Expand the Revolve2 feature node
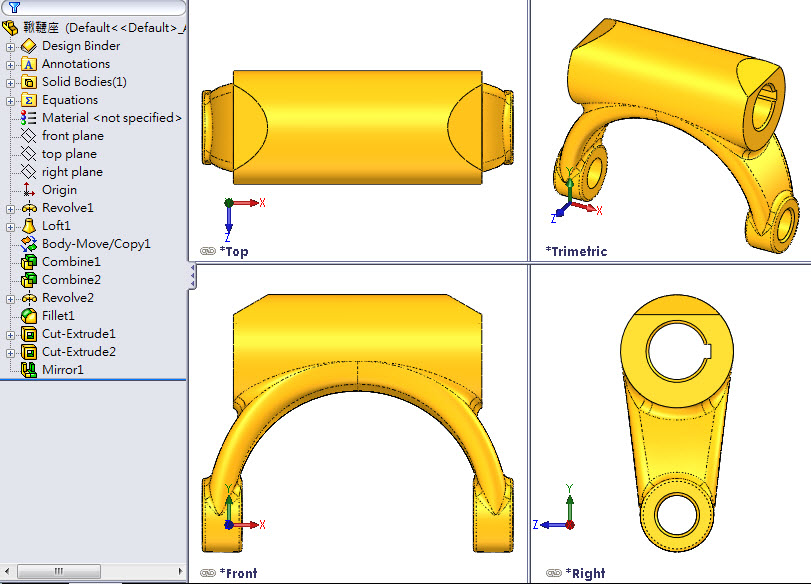 10,299
